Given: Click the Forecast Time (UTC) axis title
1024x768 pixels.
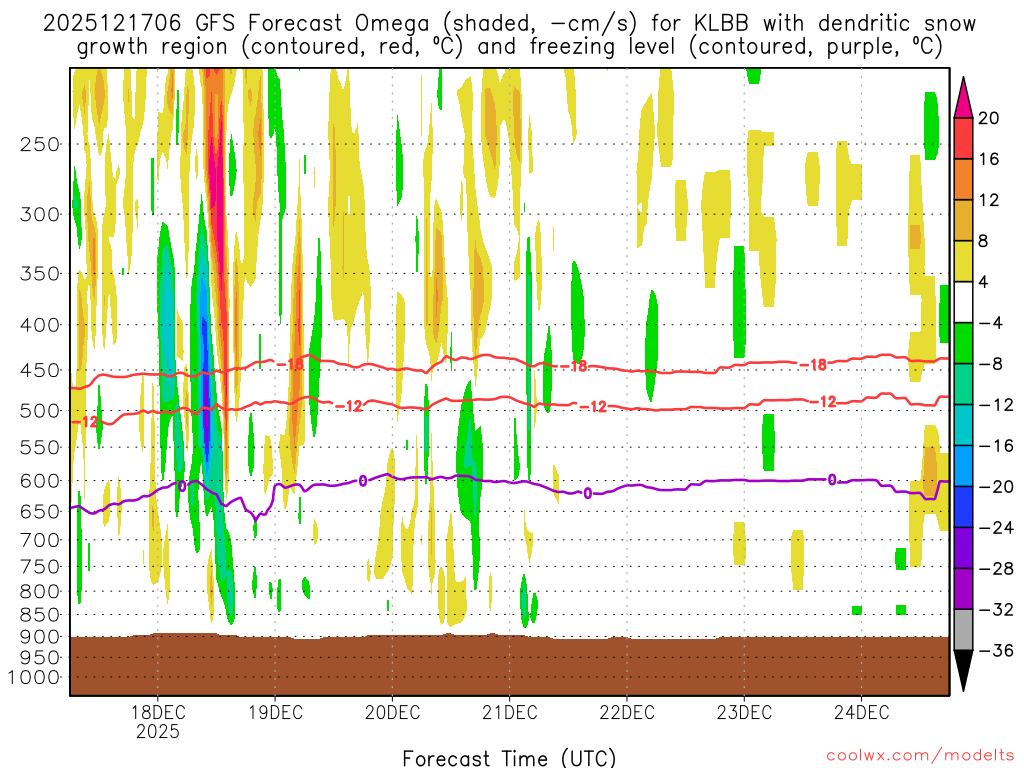Looking at the screenshot, I should (x=509, y=757).
